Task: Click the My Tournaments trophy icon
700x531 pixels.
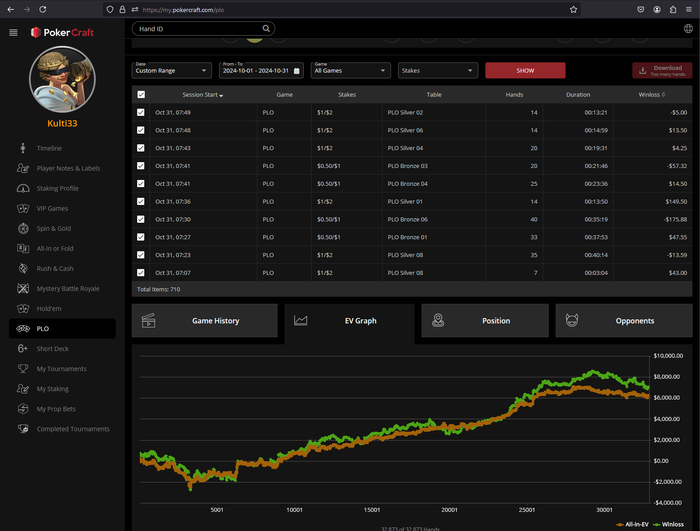Action: [x=23, y=368]
